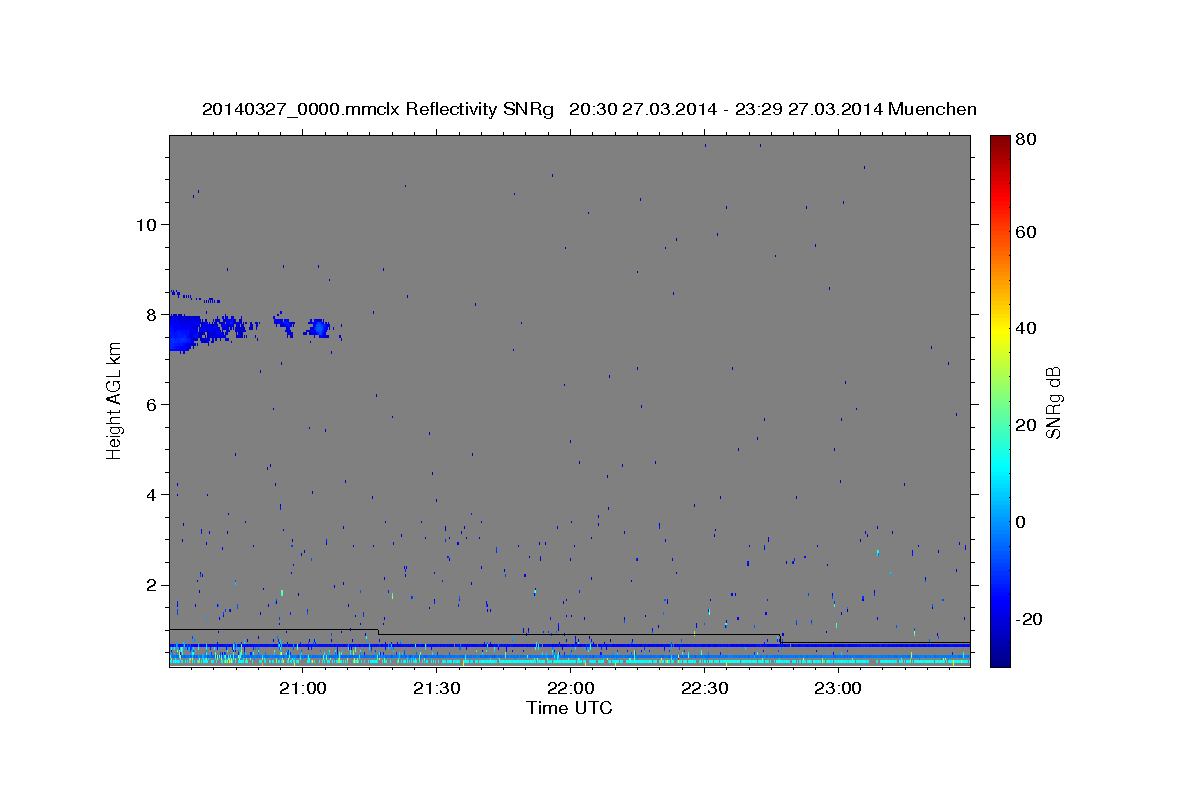Viewport: 1200px width, 800px height.
Task: Click the 'Time UTC' axis label
Action: tap(569, 708)
